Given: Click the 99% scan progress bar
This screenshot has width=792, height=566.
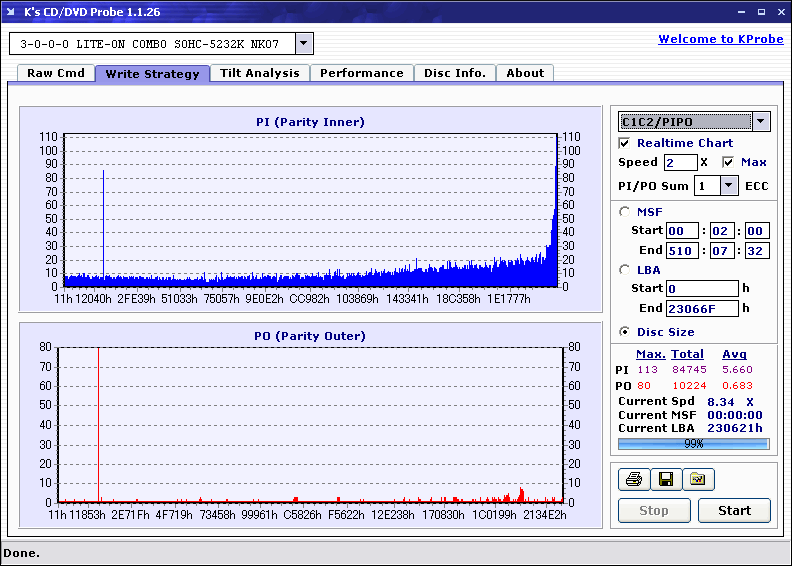Looking at the screenshot, I should click(x=693, y=443).
